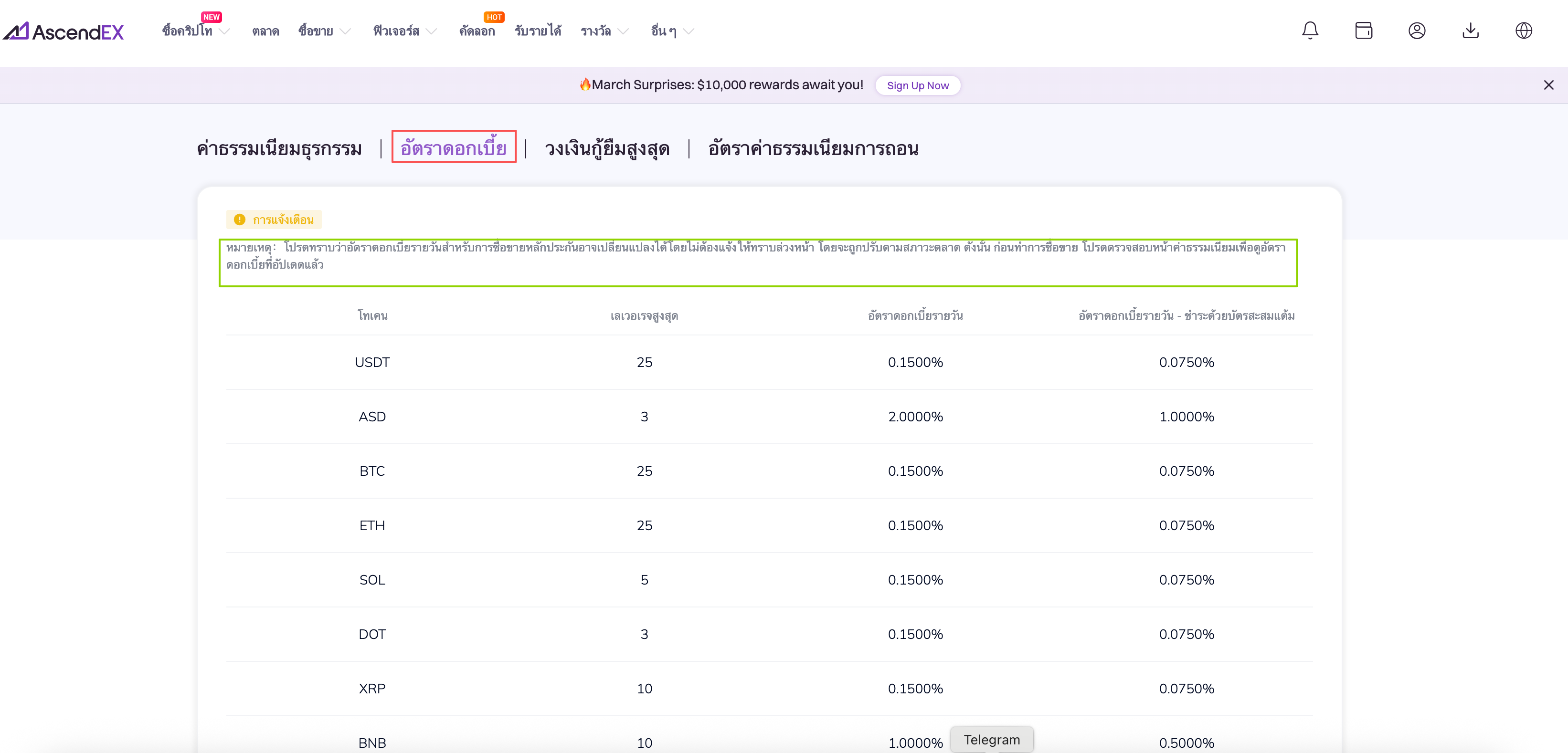Open the notifications bell icon
The height and width of the screenshot is (753, 1568).
tap(1310, 31)
